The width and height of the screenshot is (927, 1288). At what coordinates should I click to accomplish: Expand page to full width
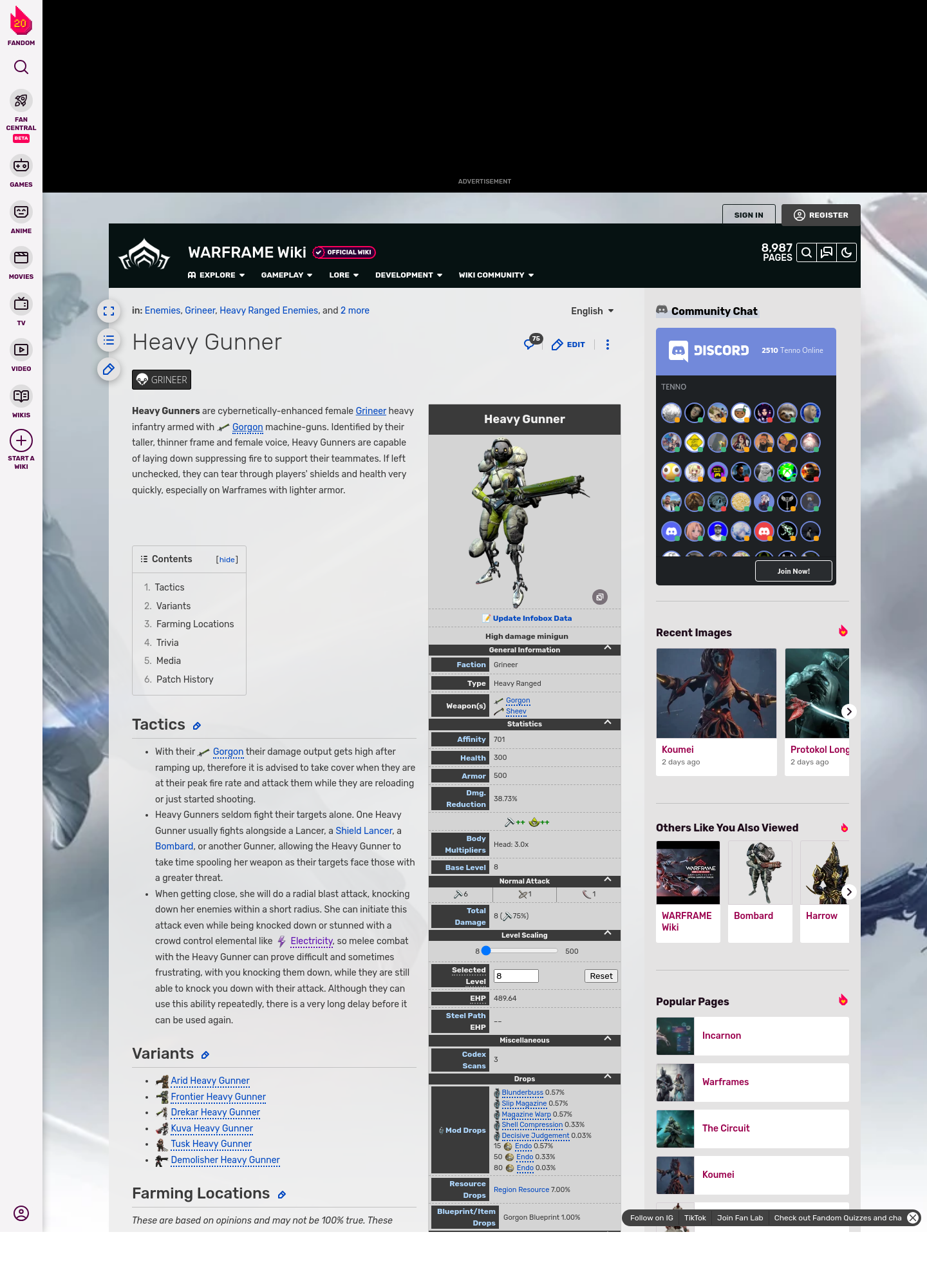(109, 311)
